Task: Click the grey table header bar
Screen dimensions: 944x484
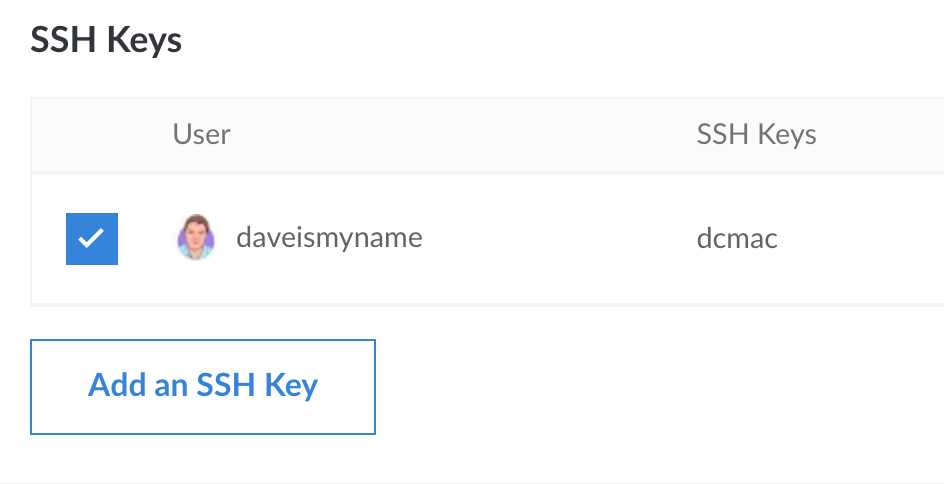Action: 487,134
